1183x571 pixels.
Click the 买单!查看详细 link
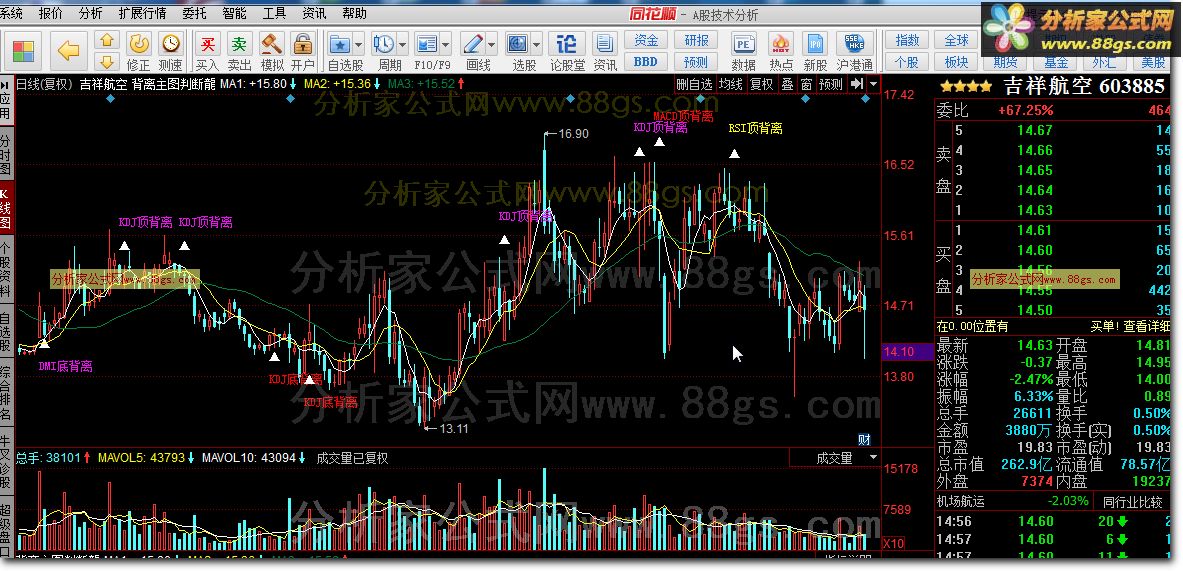click(1129, 327)
